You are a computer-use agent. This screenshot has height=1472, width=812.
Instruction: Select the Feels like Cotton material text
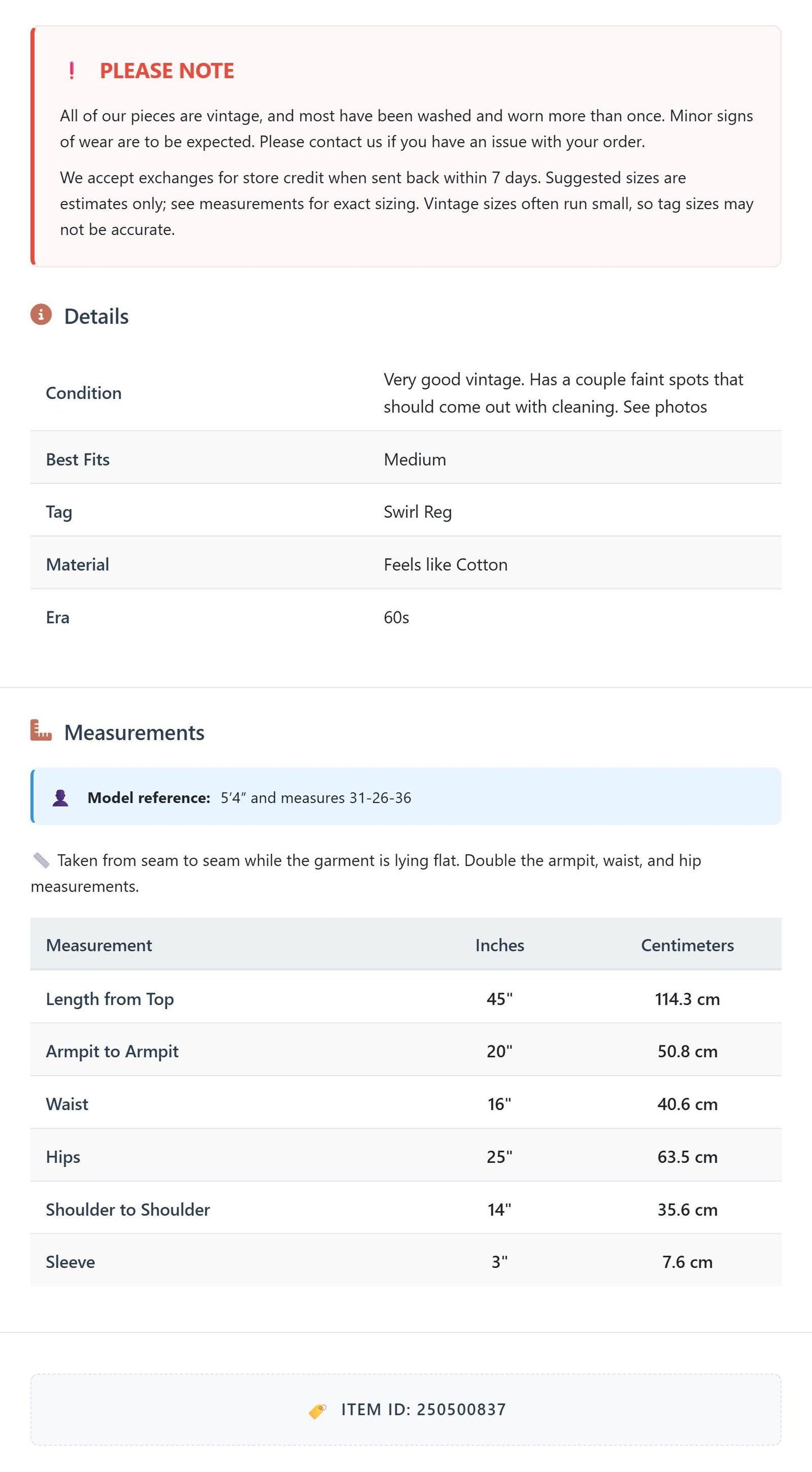tap(446, 564)
